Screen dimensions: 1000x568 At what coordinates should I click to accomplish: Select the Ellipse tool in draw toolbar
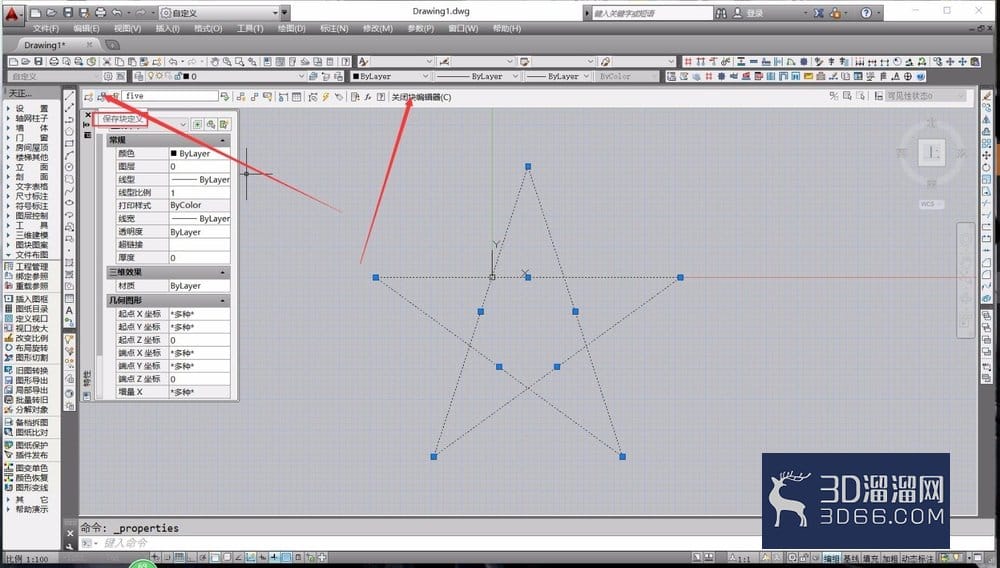[x=70, y=203]
